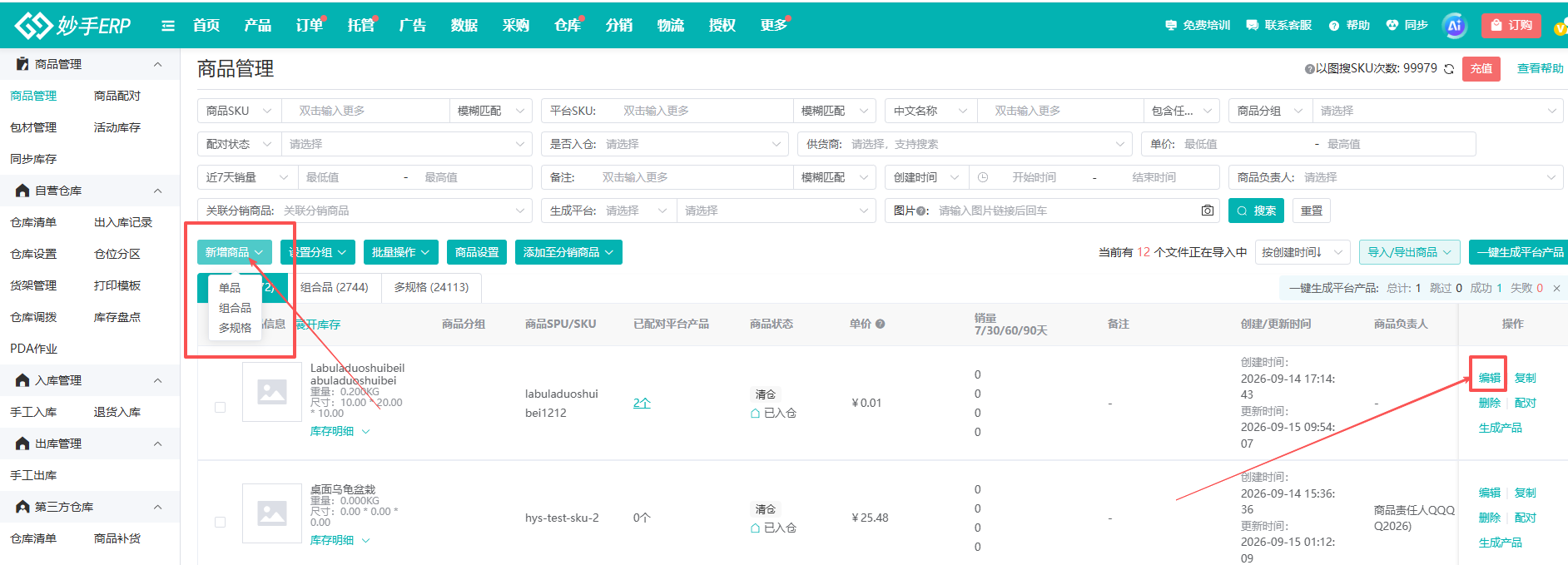
Task: Close the one-click generation status bar
Action: coord(1556,288)
